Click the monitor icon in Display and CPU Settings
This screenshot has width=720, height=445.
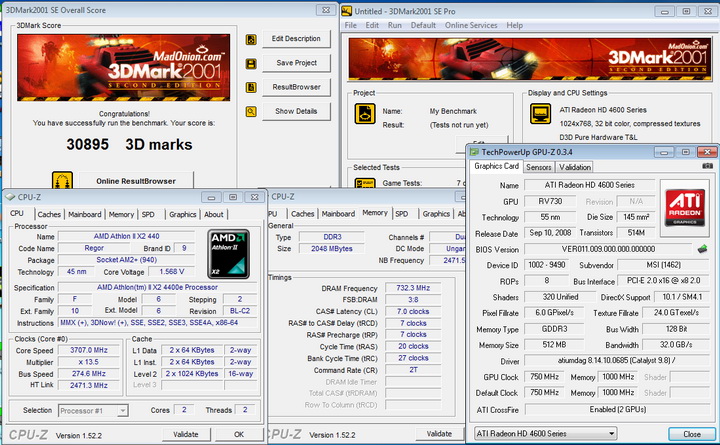540,113
